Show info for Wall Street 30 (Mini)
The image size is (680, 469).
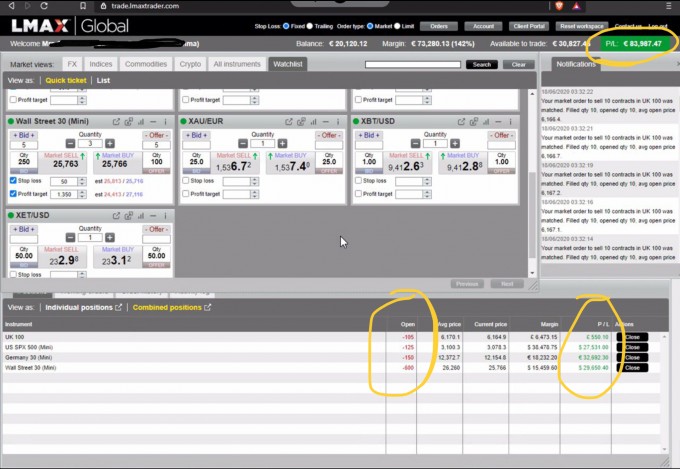tap(165, 122)
